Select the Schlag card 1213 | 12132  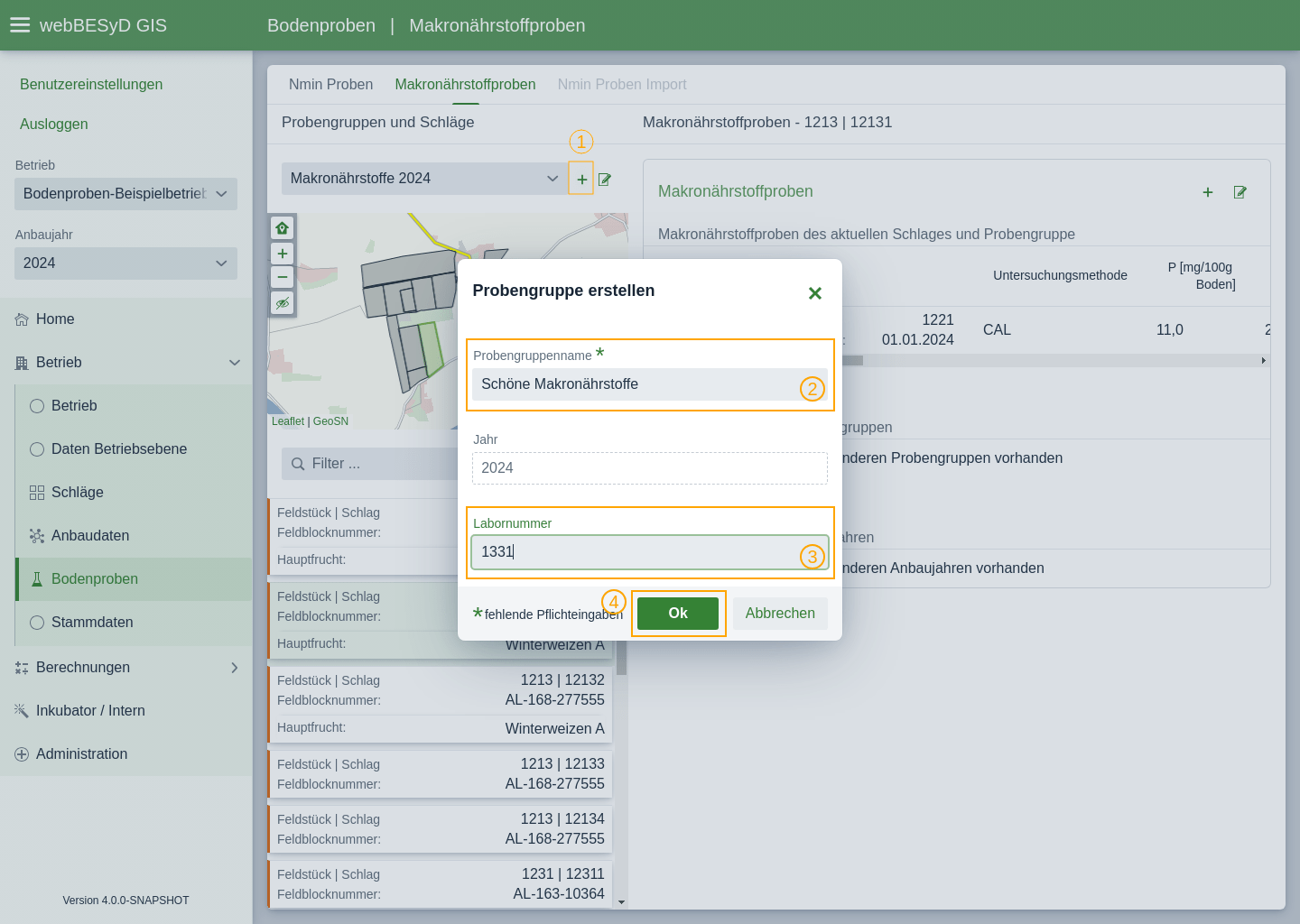[441, 704]
